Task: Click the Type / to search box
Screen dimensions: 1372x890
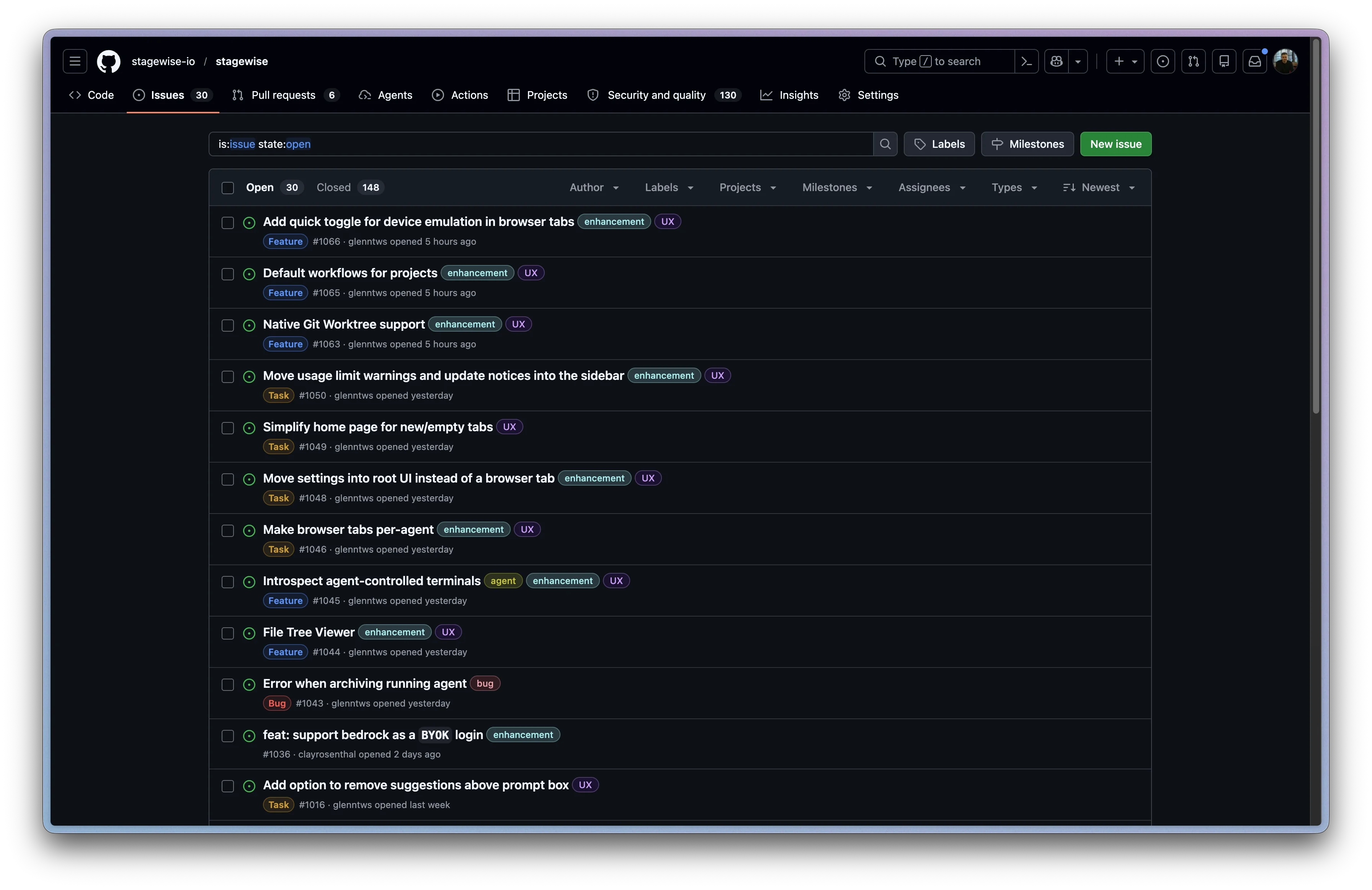Action: click(x=939, y=61)
